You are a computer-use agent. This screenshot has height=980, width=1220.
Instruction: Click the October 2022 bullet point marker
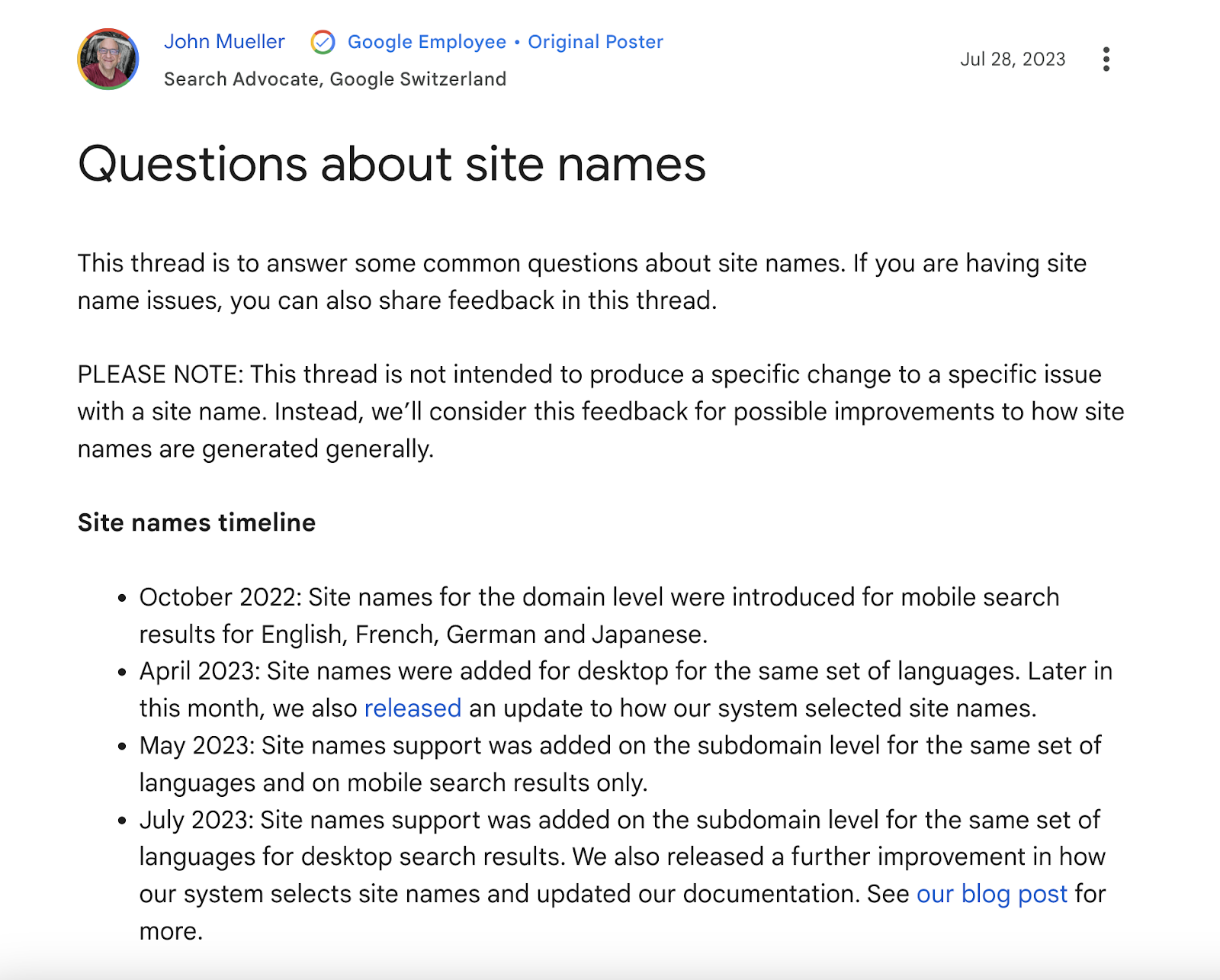coord(120,599)
